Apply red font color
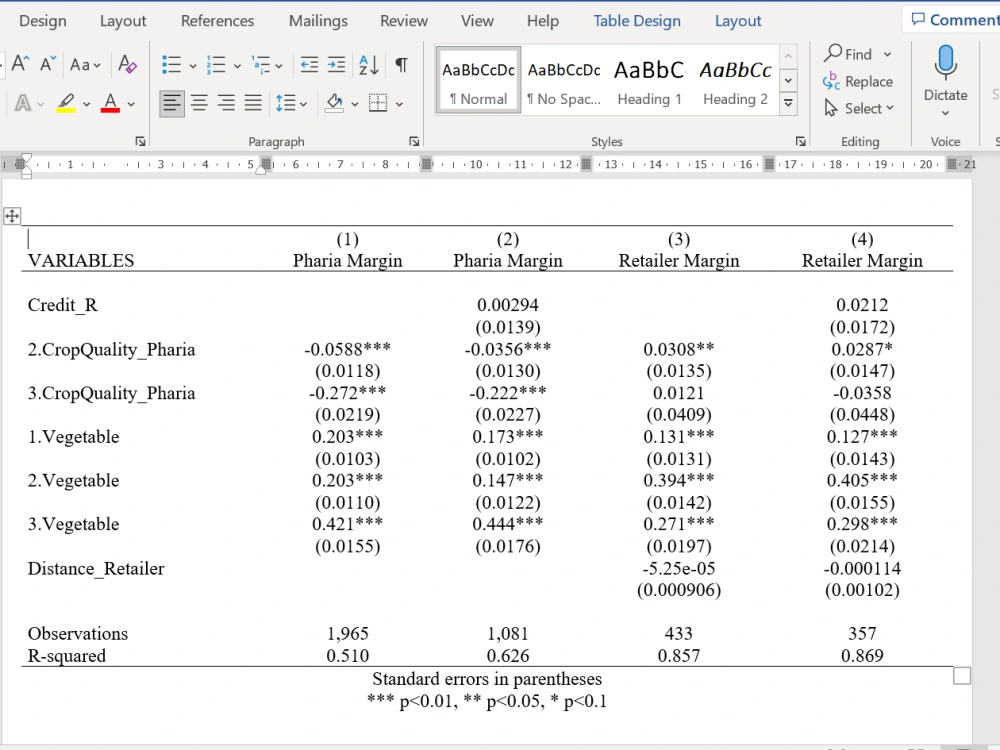This screenshot has width=1000, height=750. (x=110, y=103)
